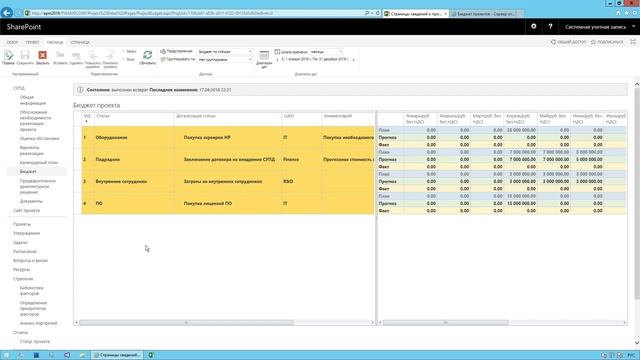This screenshot has width=640, height=360.
Task: Open Задачи in left navigation
Action: click(20, 242)
